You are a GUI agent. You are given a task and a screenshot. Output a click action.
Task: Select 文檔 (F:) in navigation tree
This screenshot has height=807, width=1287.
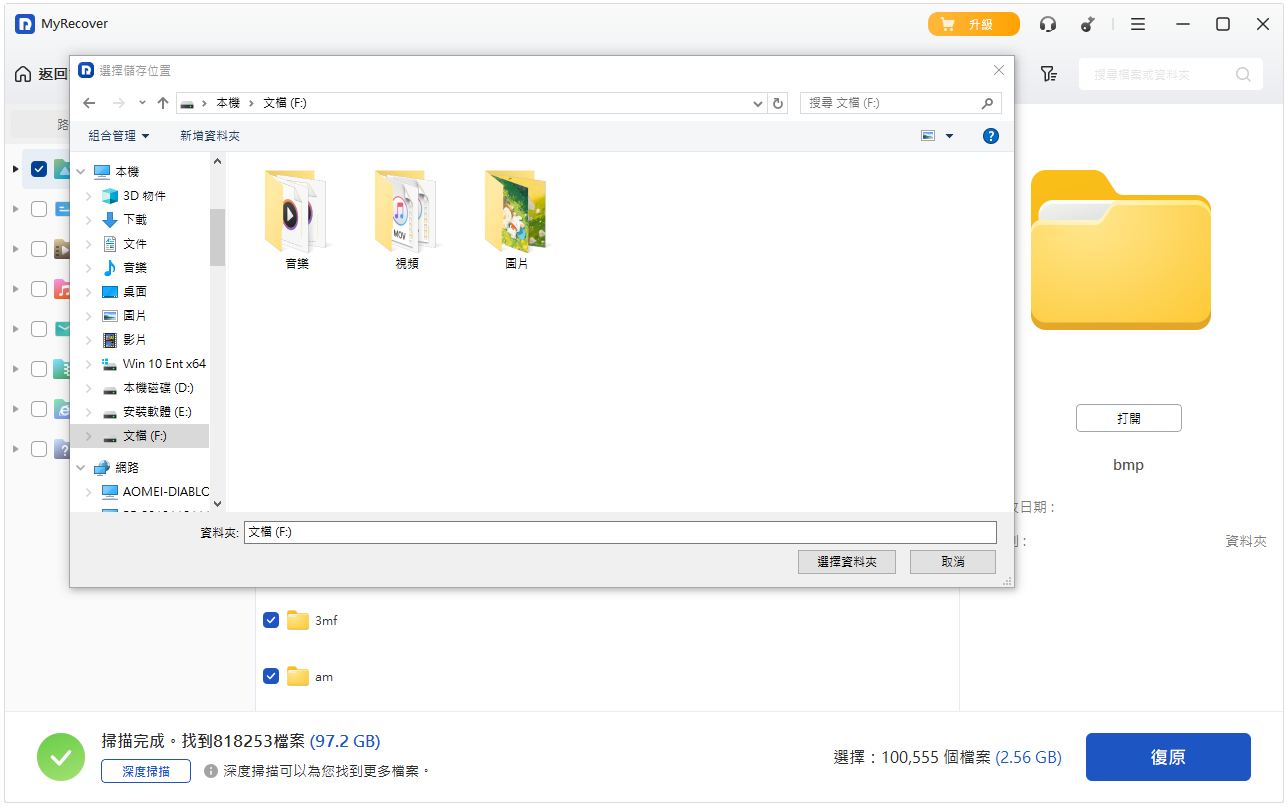[x=144, y=436]
